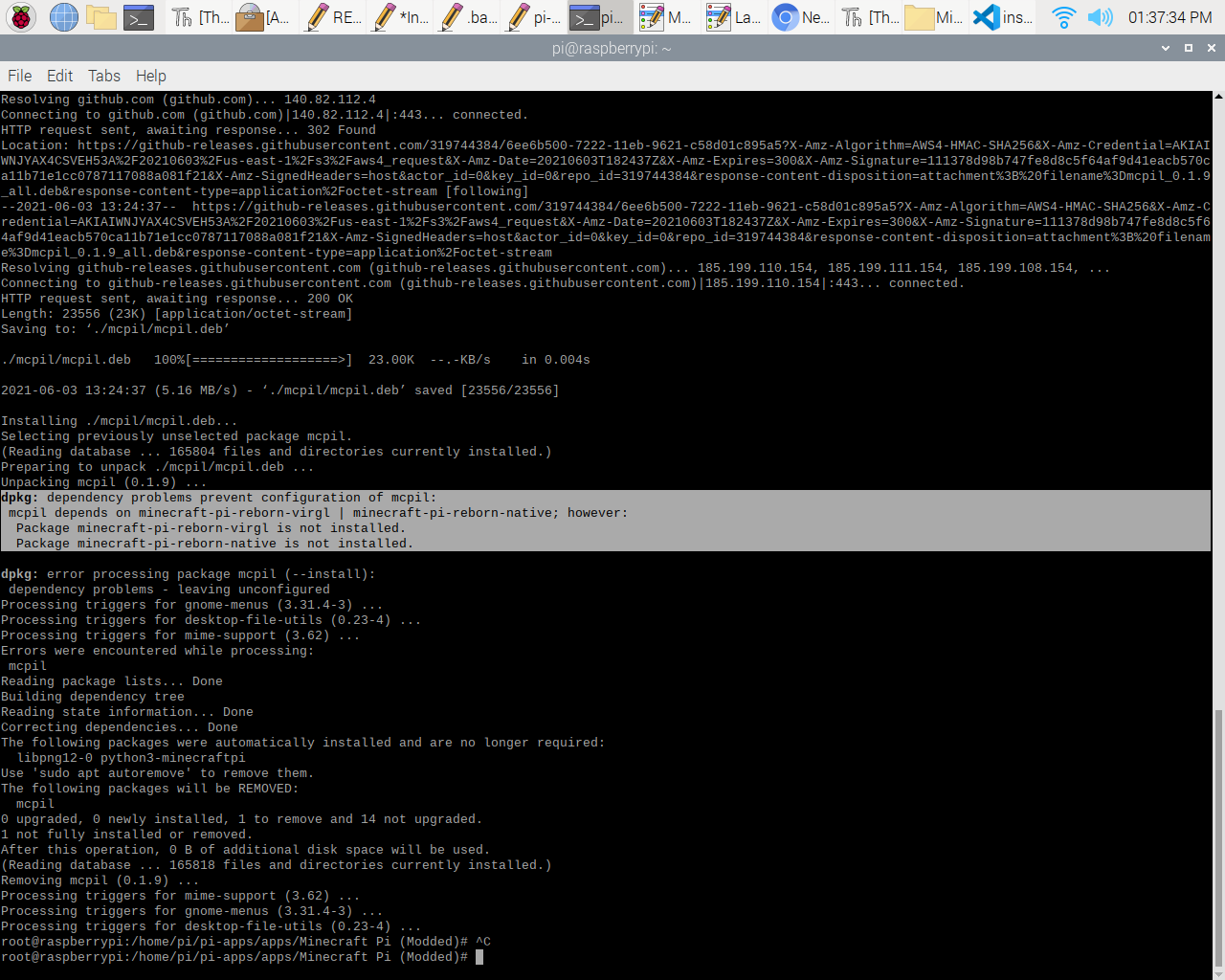Switch to the '.ba...' text editor window
Screen dimensions: 1225x980
(467, 17)
